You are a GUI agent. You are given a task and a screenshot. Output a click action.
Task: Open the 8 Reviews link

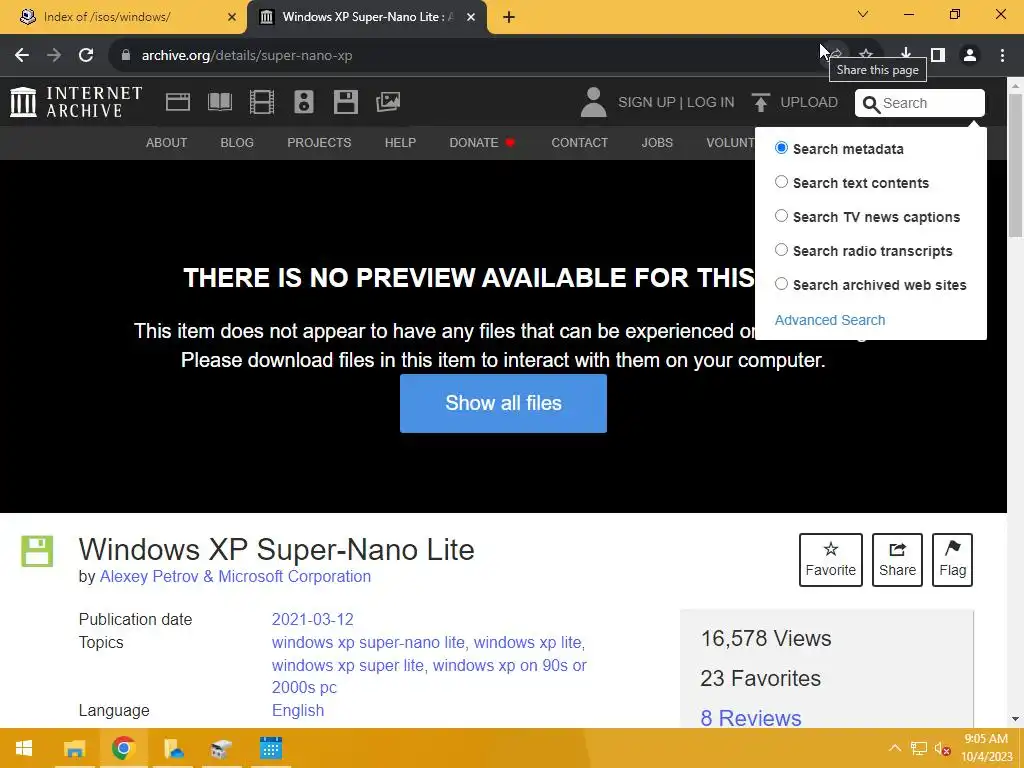(x=751, y=718)
